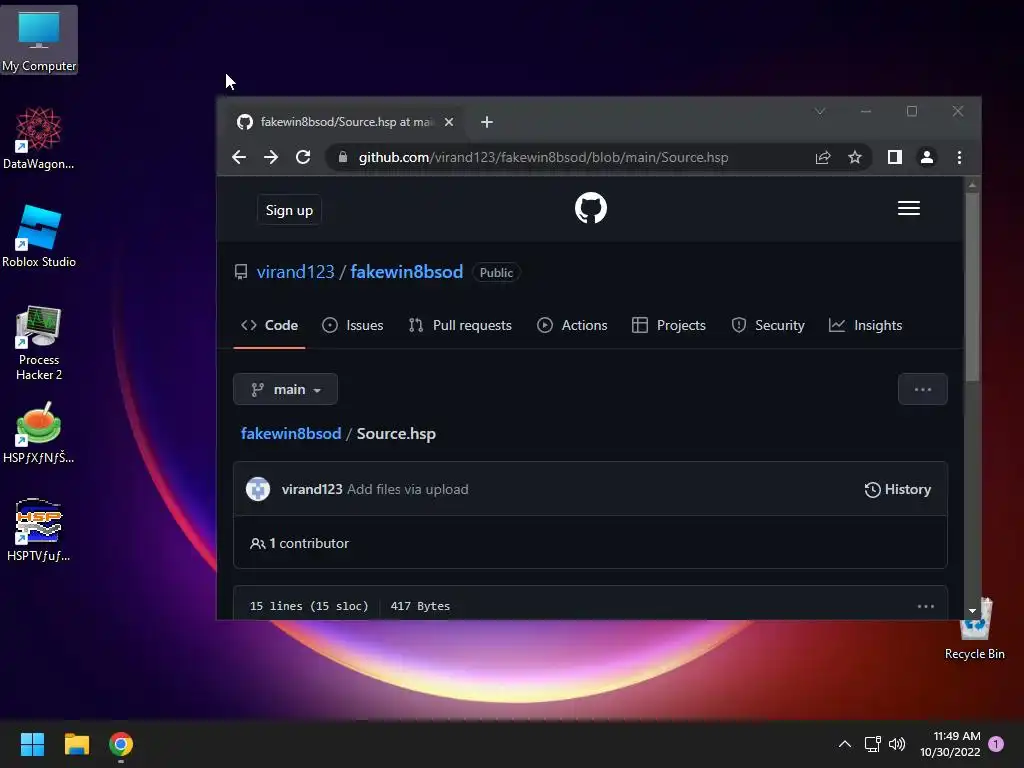The image size is (1024, 768).
Task: Open the HSPTV desktop shortcut
Action: pos(39,530)
